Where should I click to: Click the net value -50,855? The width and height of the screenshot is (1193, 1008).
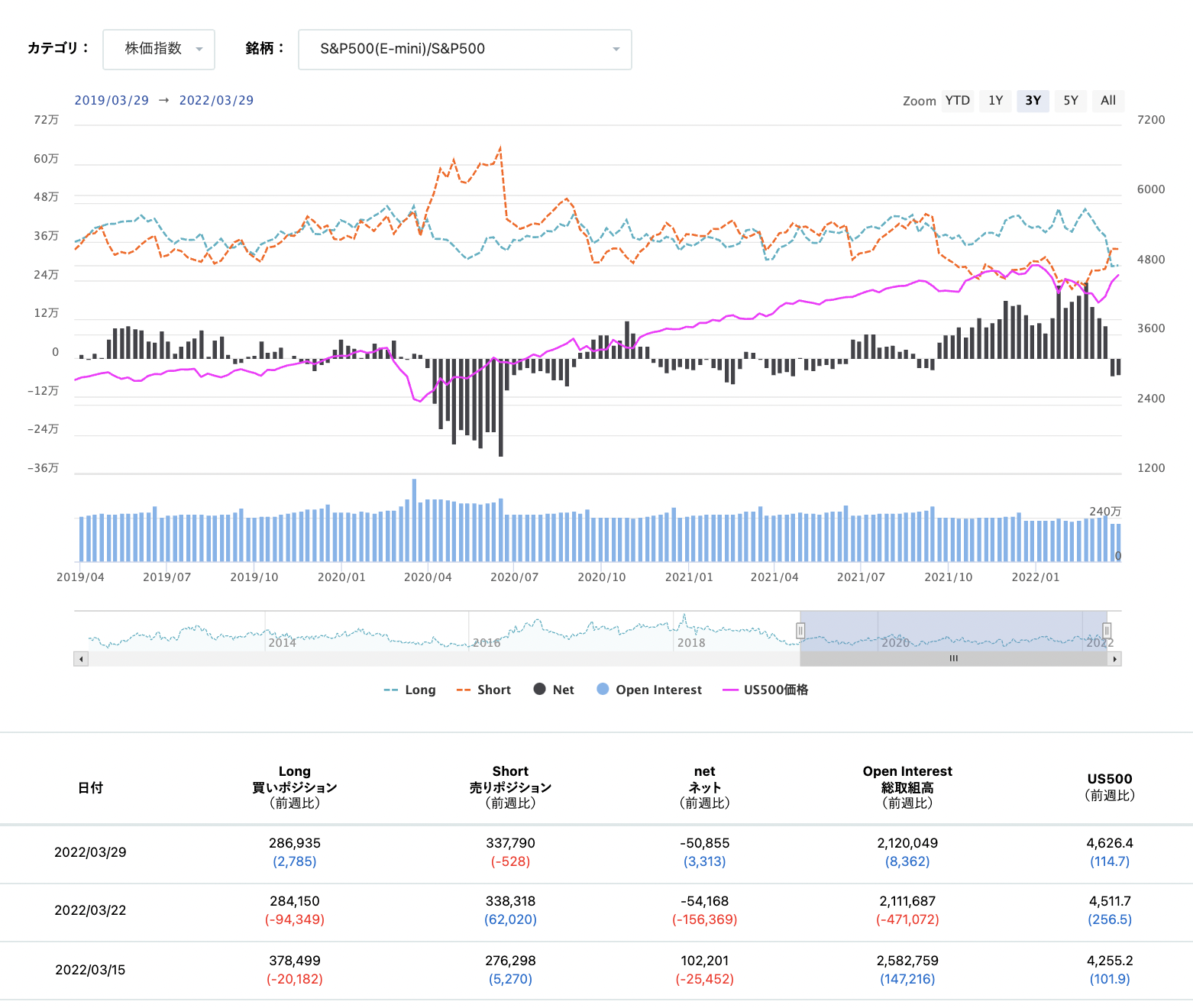click(705, 843)
